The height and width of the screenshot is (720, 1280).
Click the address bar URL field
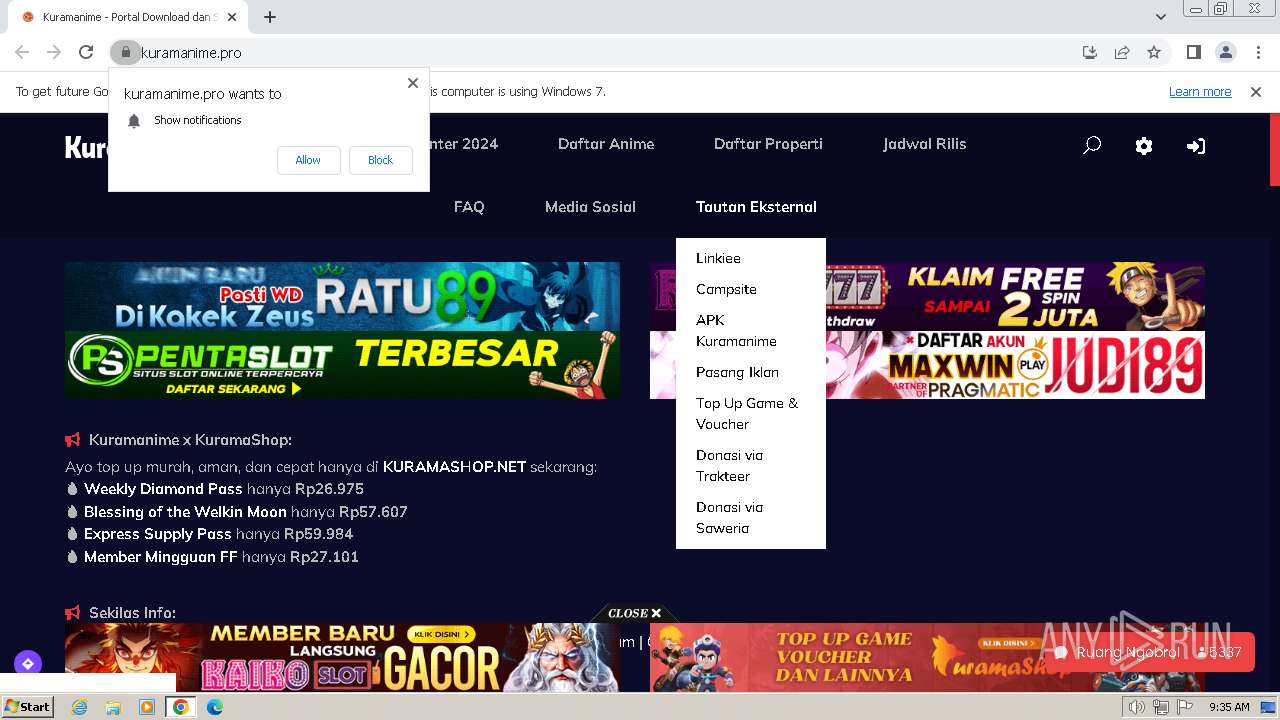point(600,52)
